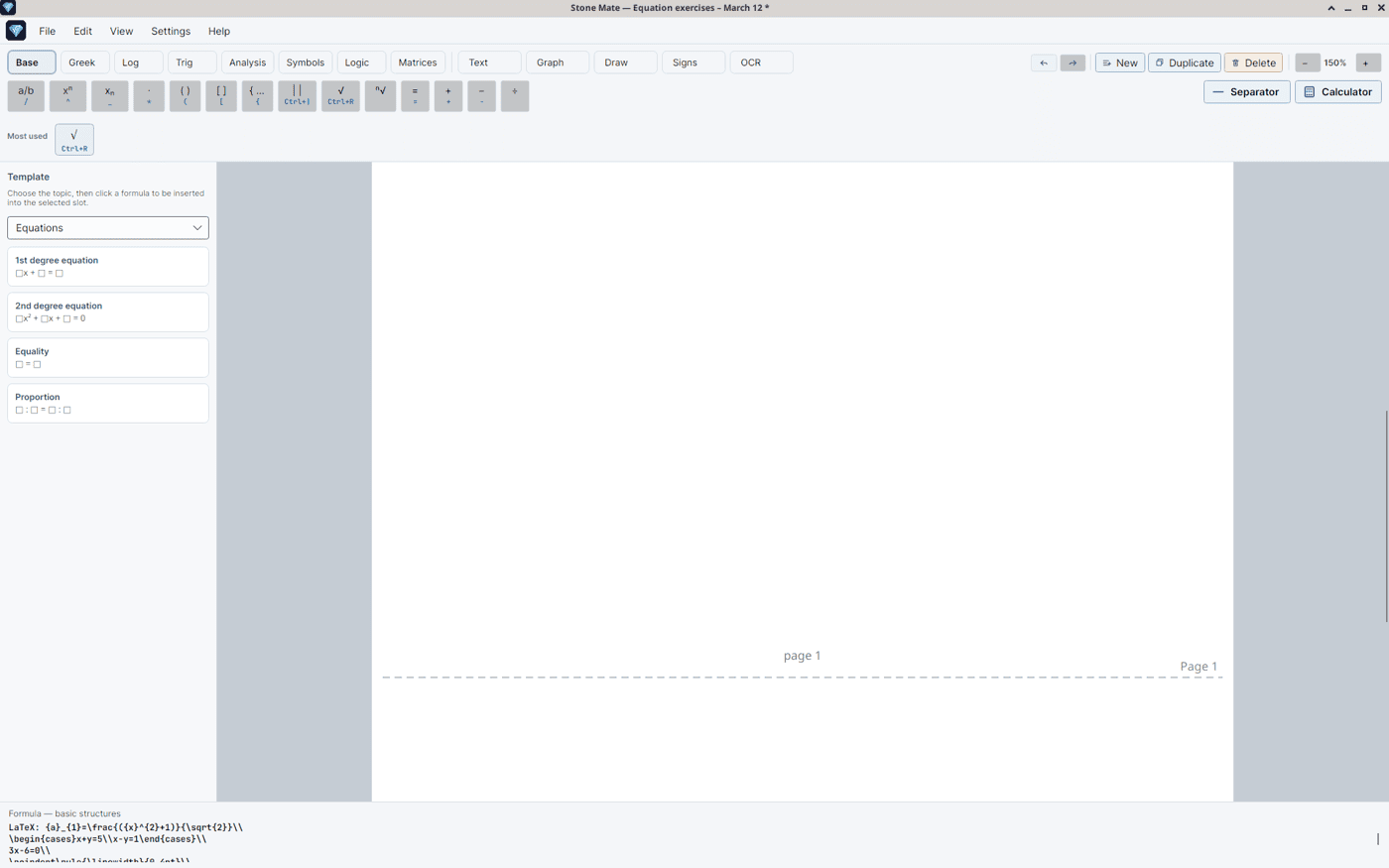The width and height of the screenshot is (1389, 868).
Task: Insert minus sign
Action: [x=481, y=95]
